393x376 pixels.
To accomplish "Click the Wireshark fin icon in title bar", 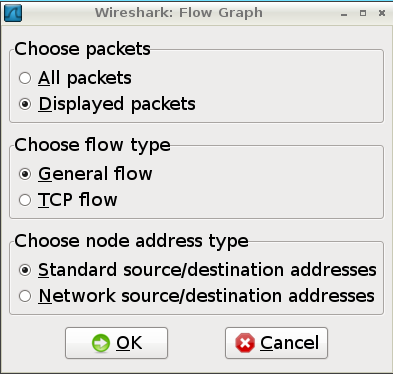I will [13, 13].
